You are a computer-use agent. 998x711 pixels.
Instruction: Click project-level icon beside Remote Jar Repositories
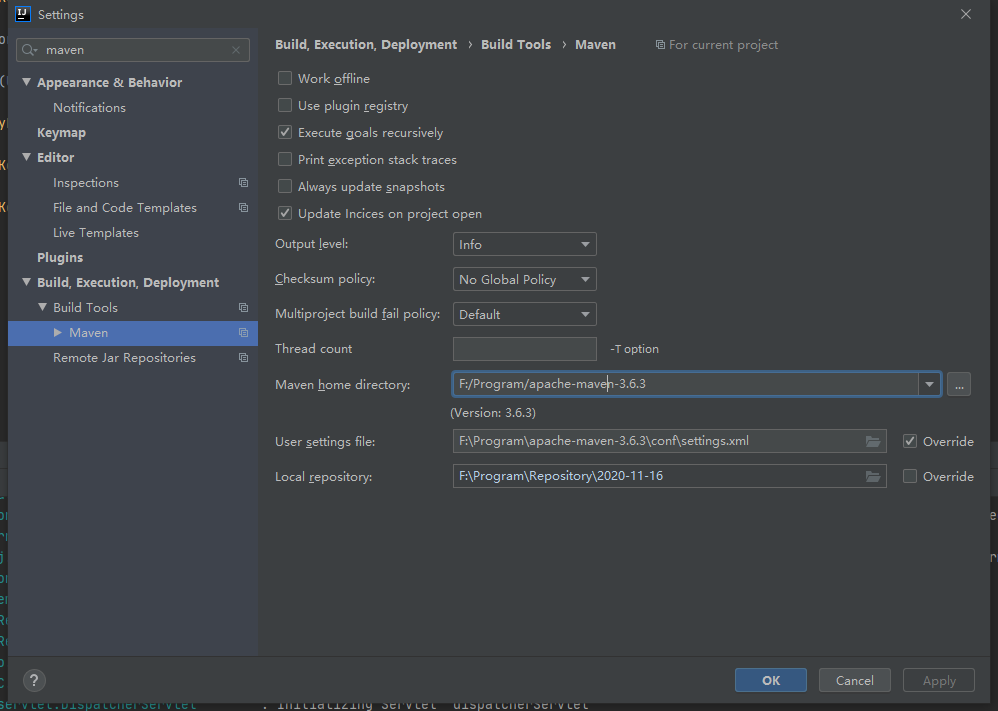[243, 358]
